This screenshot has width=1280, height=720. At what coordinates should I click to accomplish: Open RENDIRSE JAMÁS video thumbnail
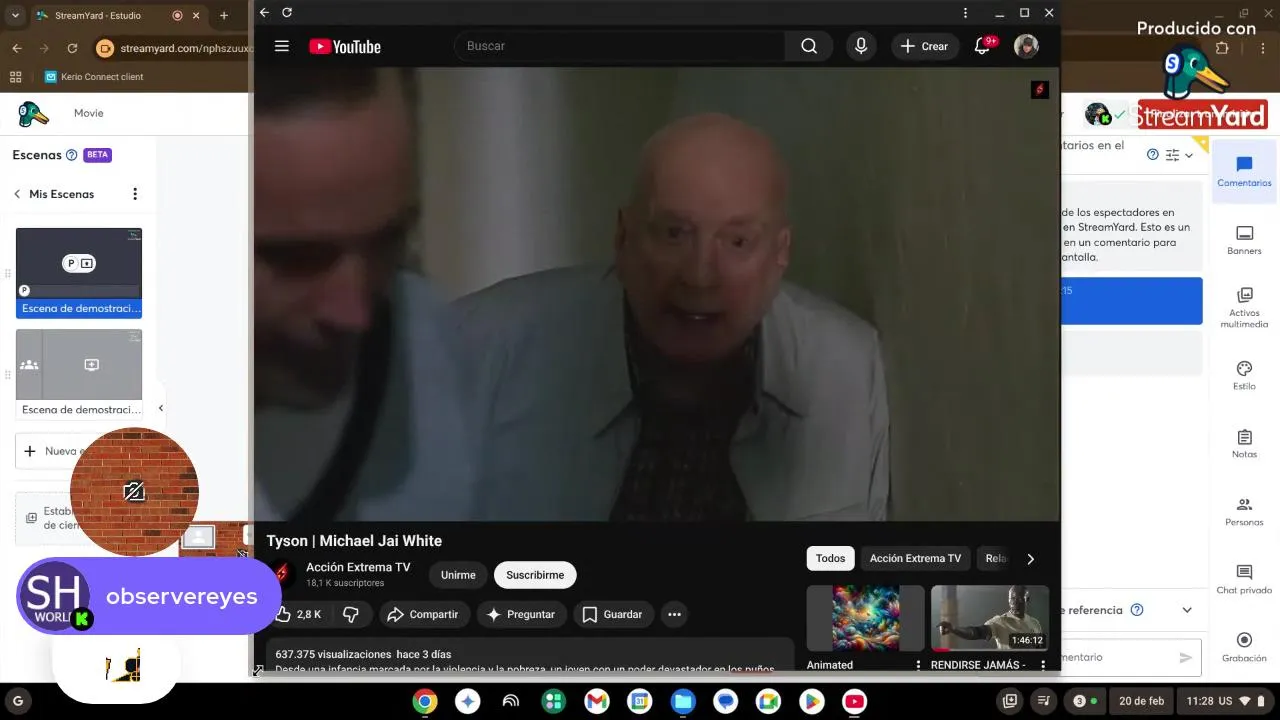click(990, 618)
